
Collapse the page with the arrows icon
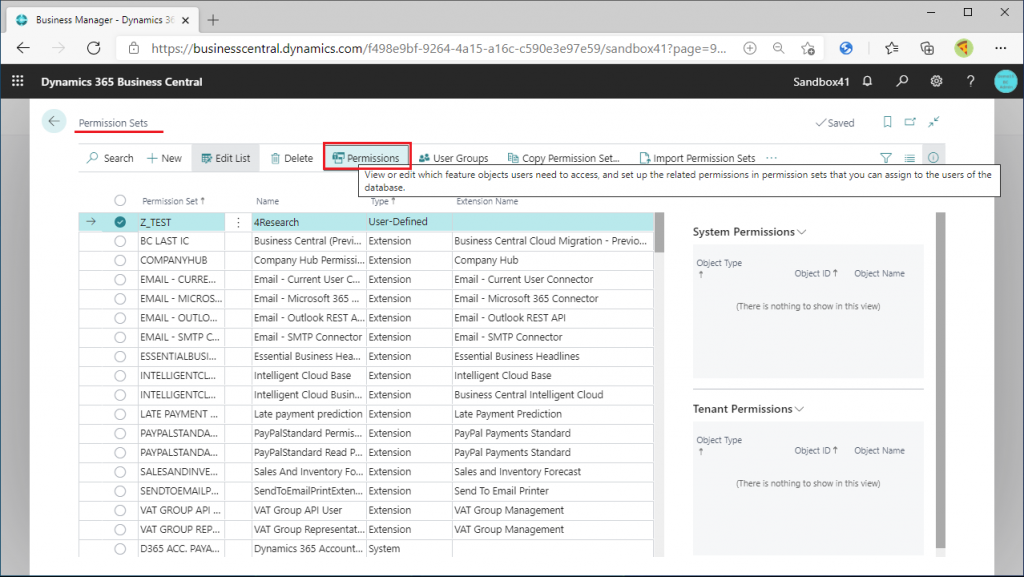pyautogui.click(x=934, y=121)
